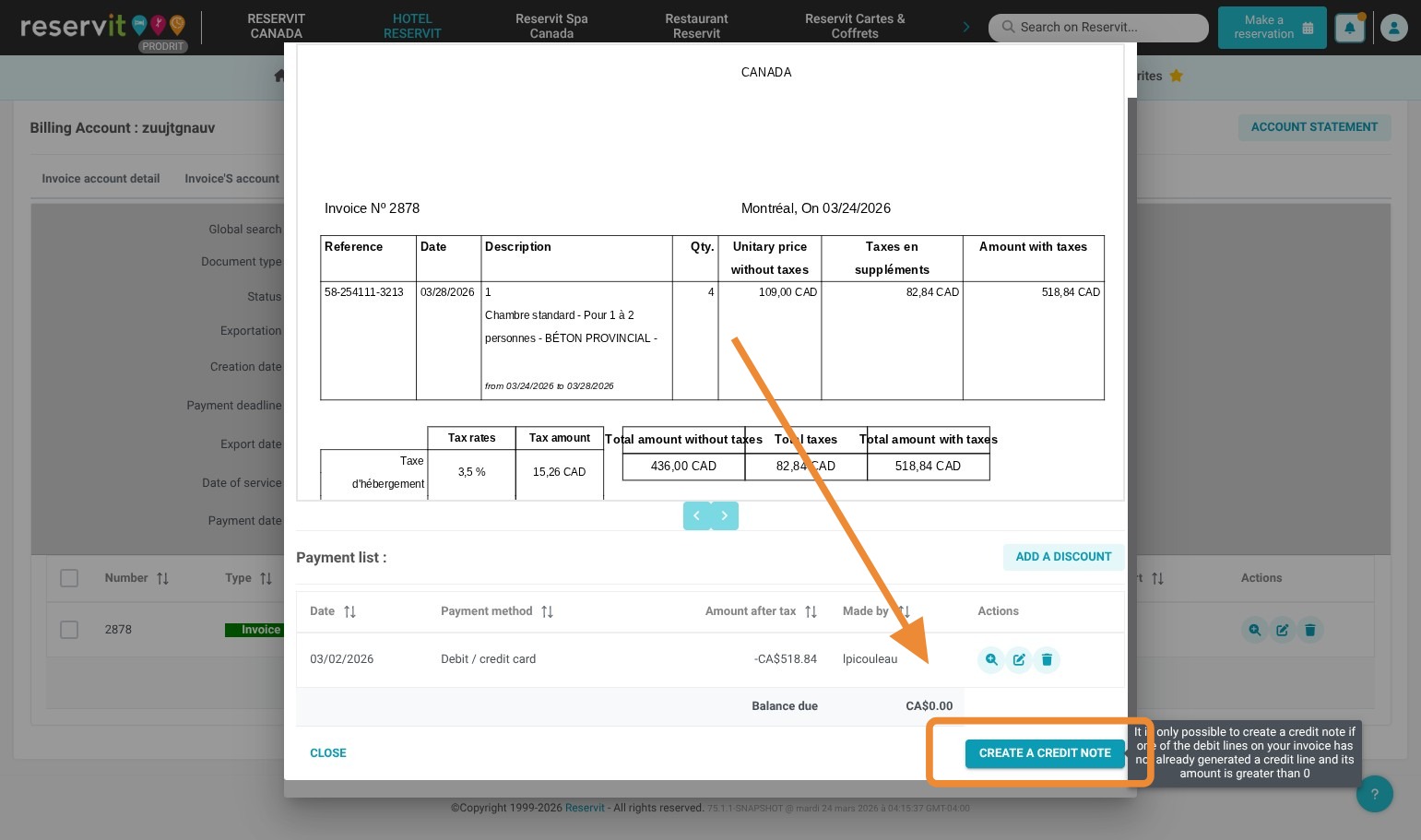This screenshot has width=1421, height=840.
Task: Click the Search on Reservit field
Action: 1098,28
